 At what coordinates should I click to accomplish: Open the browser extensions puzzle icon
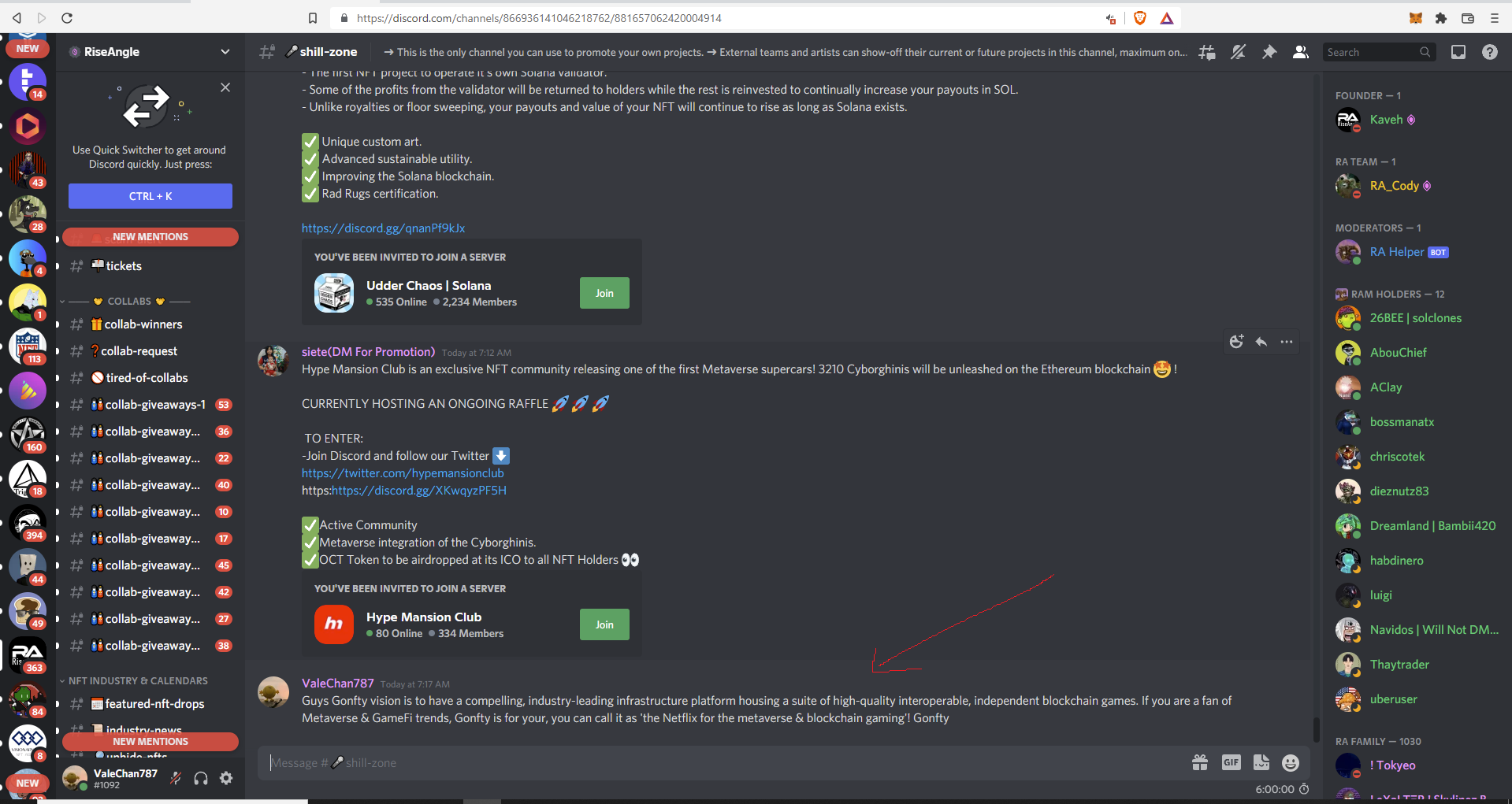coord(1441,18)
